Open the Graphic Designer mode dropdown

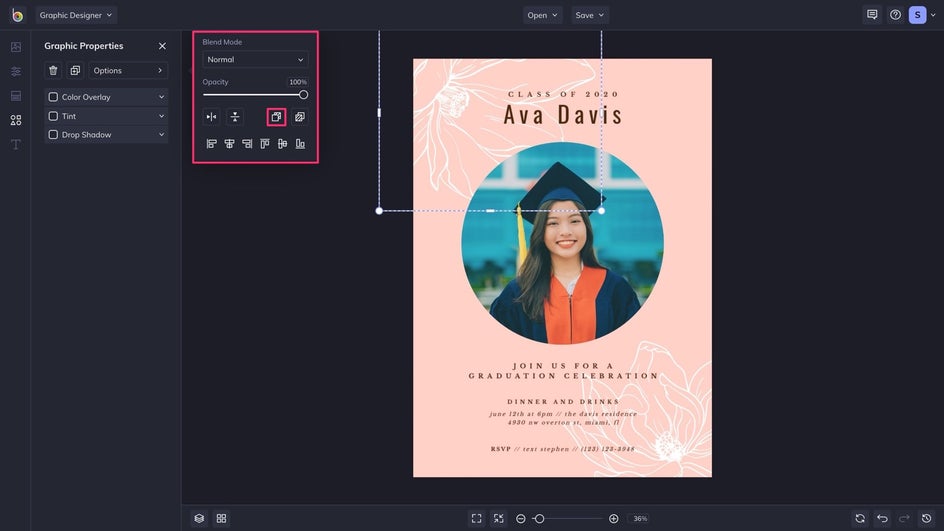coord(76,15)
